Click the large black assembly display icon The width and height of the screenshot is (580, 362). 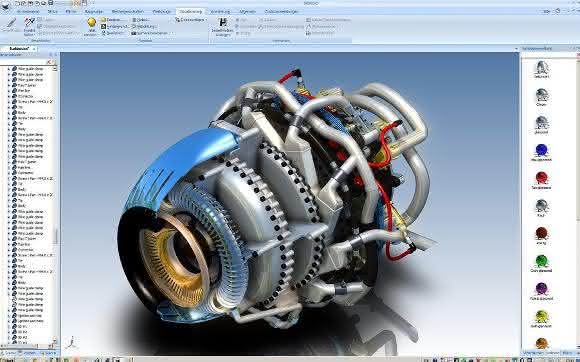(223, 22)
